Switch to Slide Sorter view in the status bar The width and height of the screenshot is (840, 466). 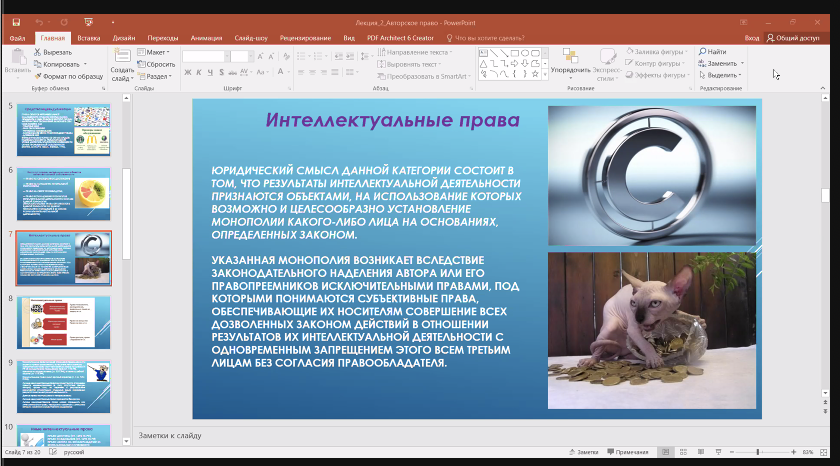pos(683,452)
